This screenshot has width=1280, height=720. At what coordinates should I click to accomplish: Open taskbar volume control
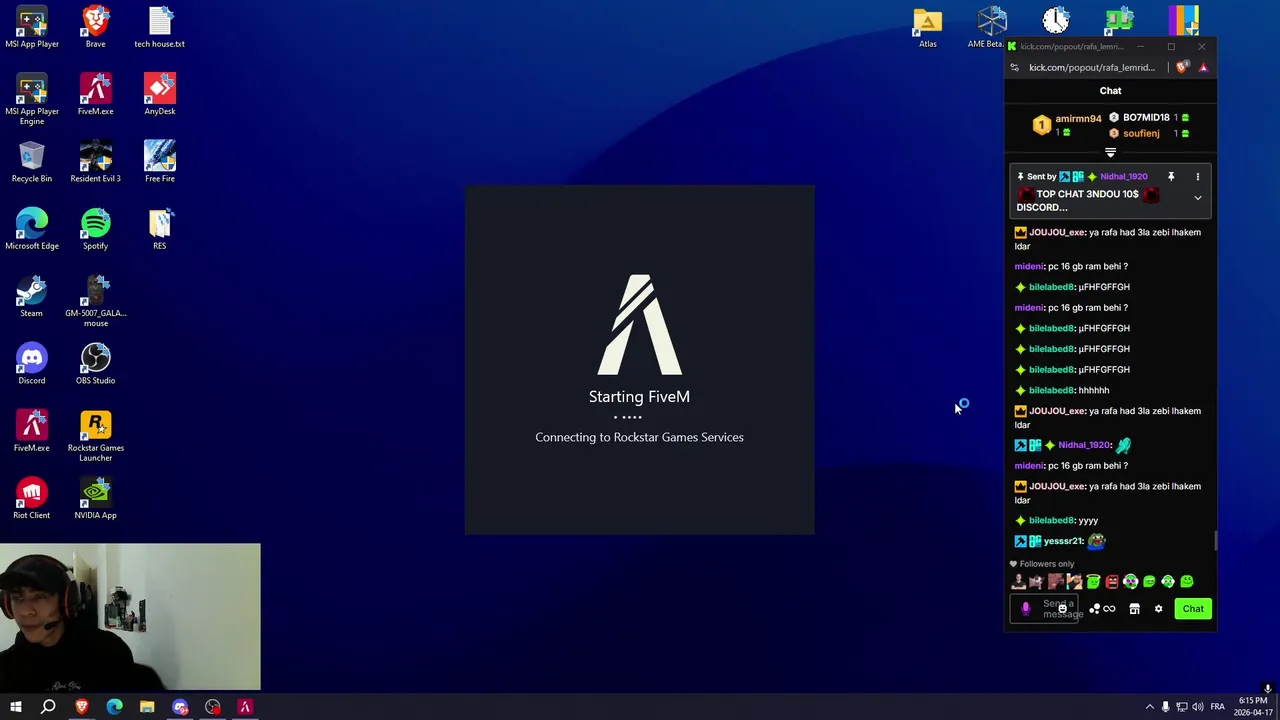1198,707
